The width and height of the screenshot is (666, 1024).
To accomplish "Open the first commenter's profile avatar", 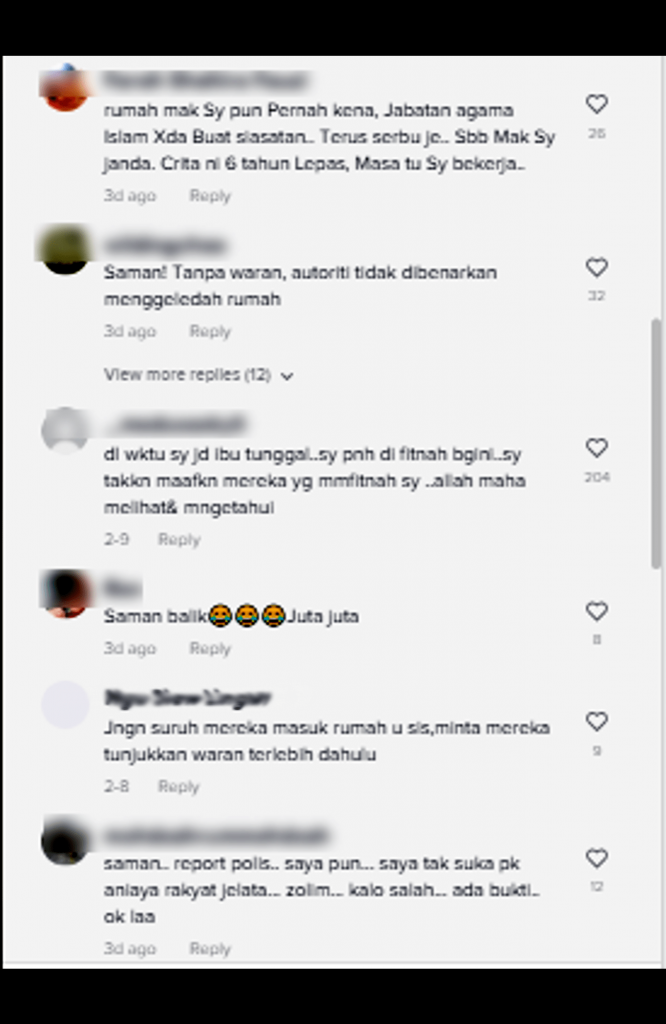I will (65, 88).
